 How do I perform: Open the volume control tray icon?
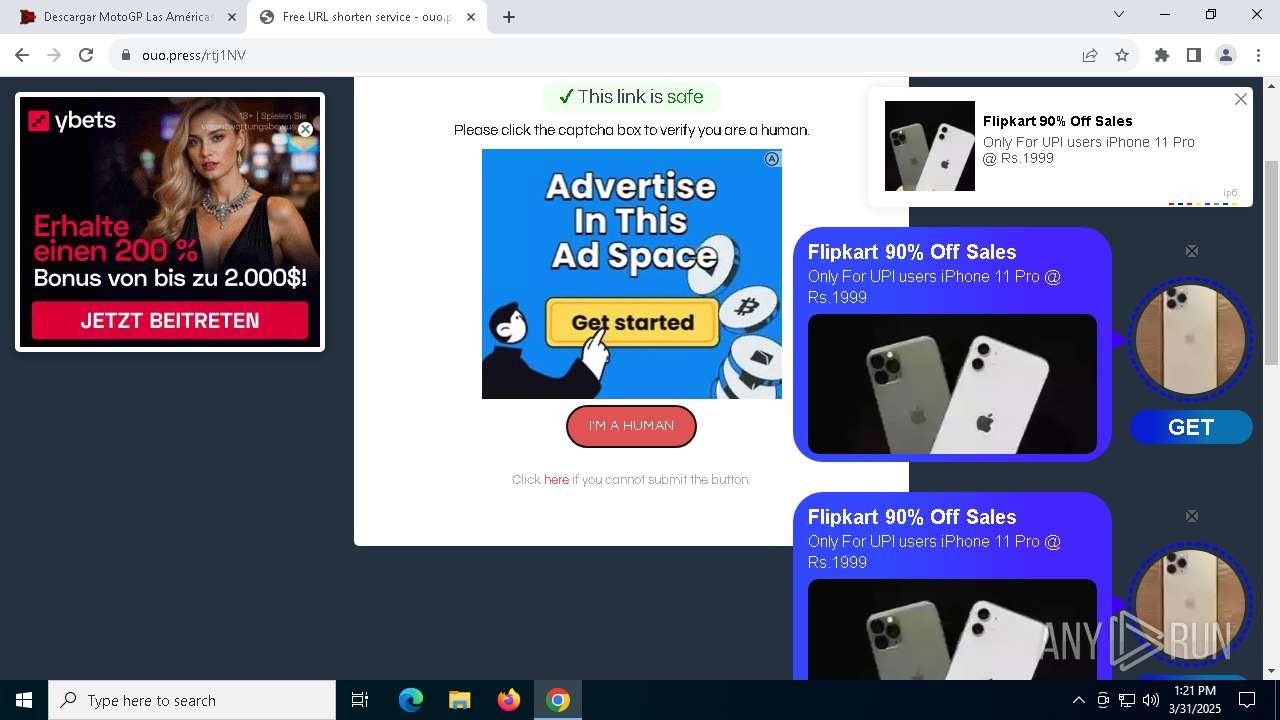pos(1150,700)
